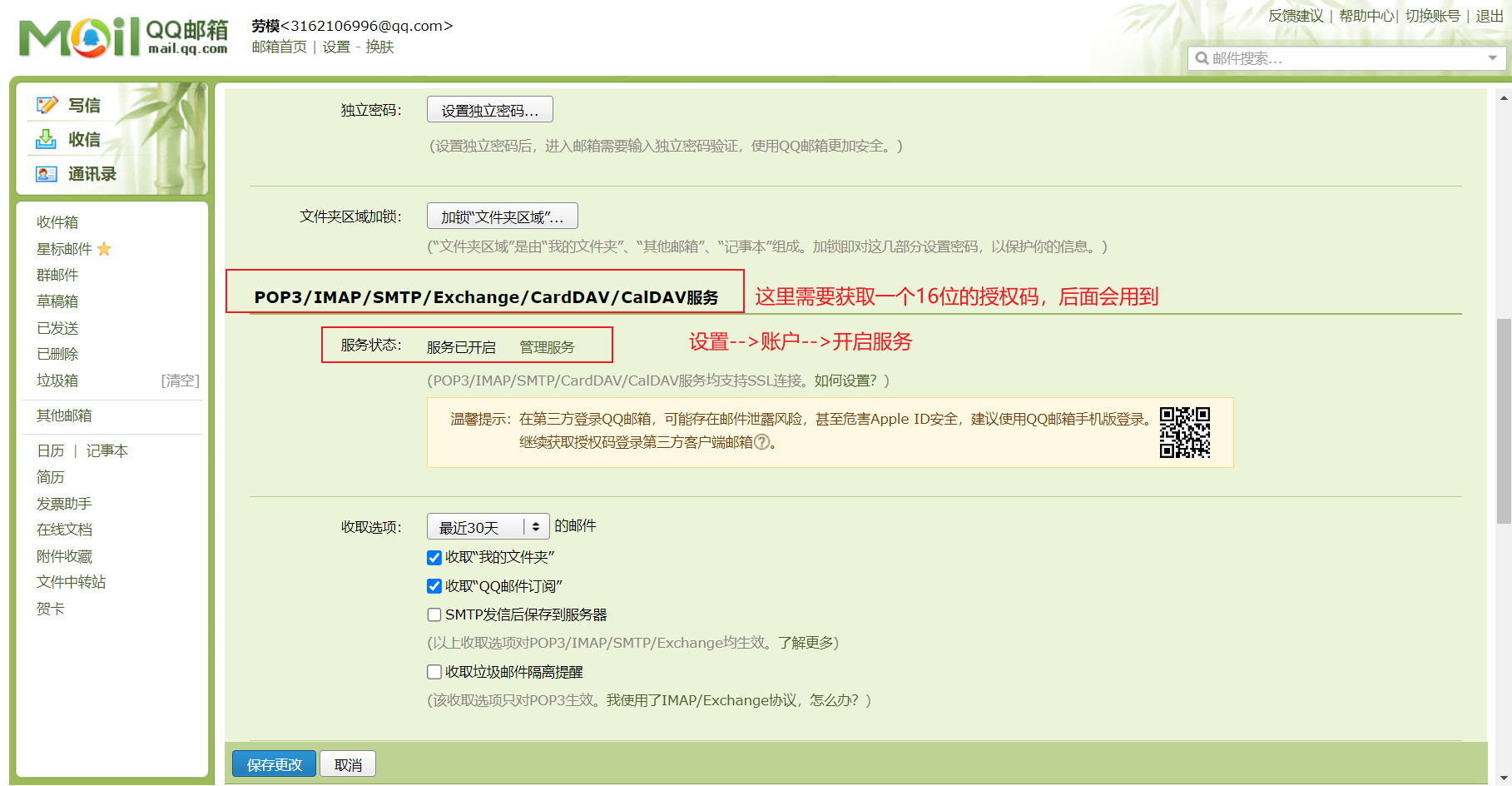Open 日历 link
Screen dimensions: 1512x786
[x=50, y=450]
